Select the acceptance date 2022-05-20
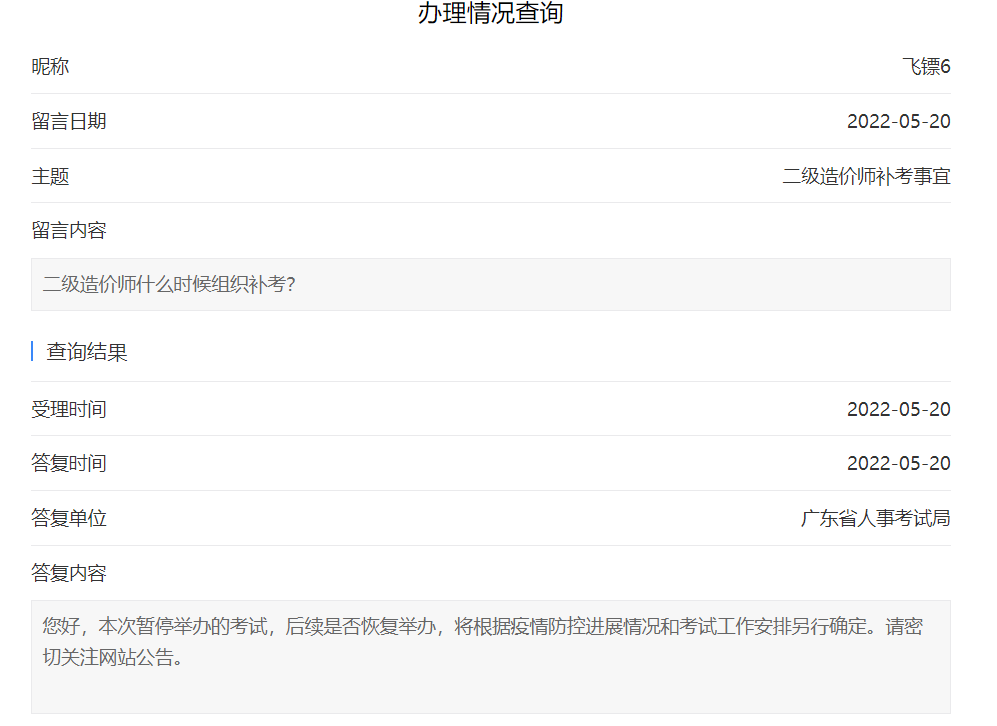The height and width of the screenshot is (726, 997). point(898,408)
